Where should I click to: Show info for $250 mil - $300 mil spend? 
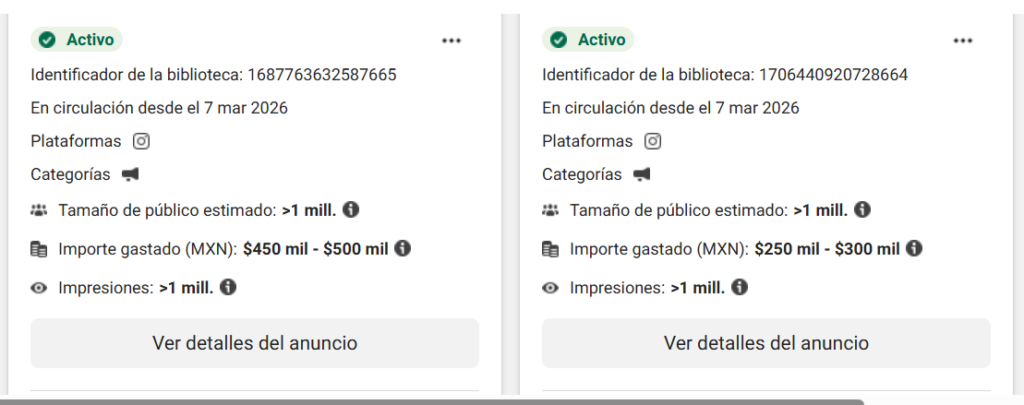(x=913, y=248)
